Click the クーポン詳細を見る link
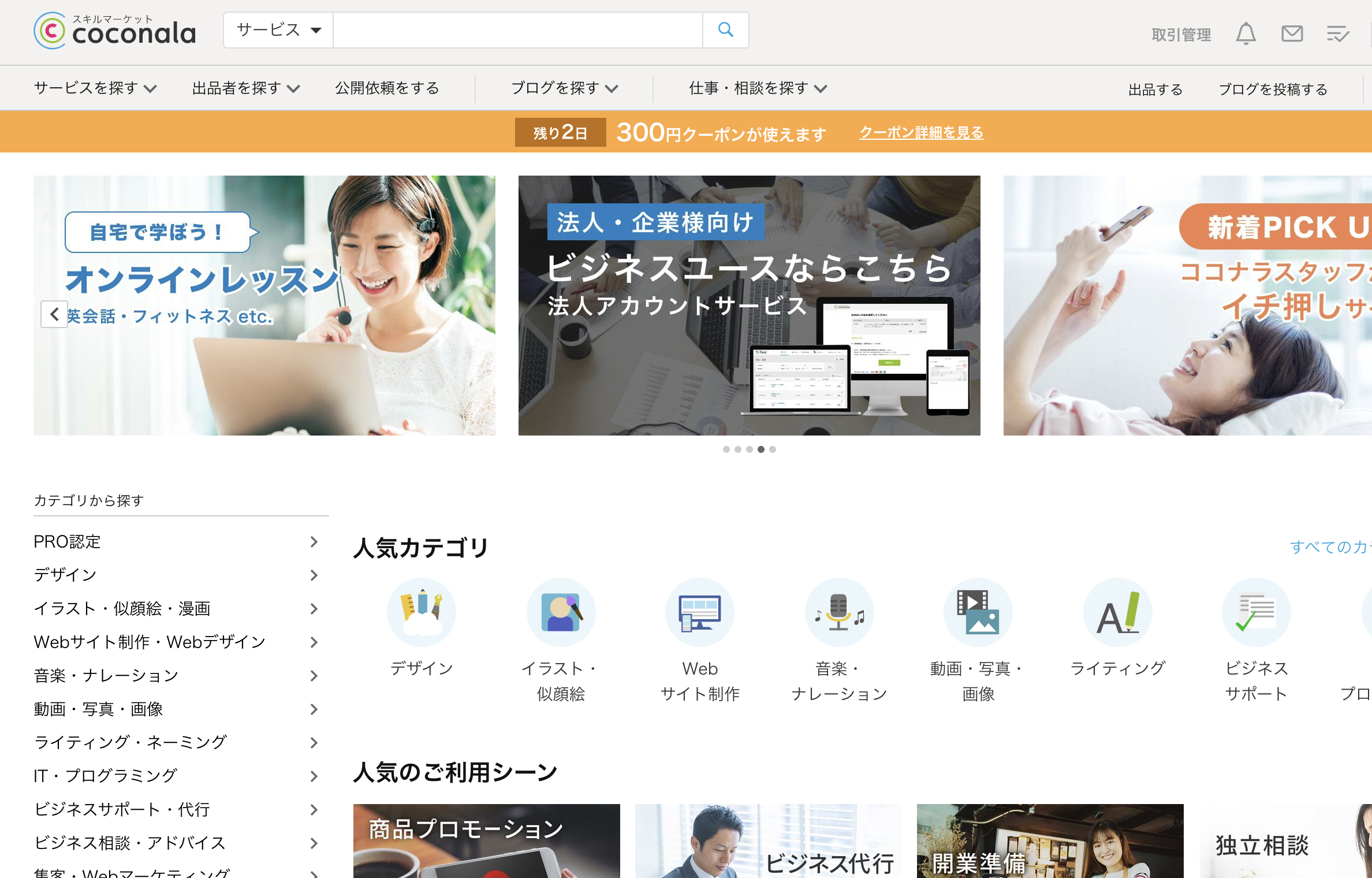1372x878 pixels. 921,132
